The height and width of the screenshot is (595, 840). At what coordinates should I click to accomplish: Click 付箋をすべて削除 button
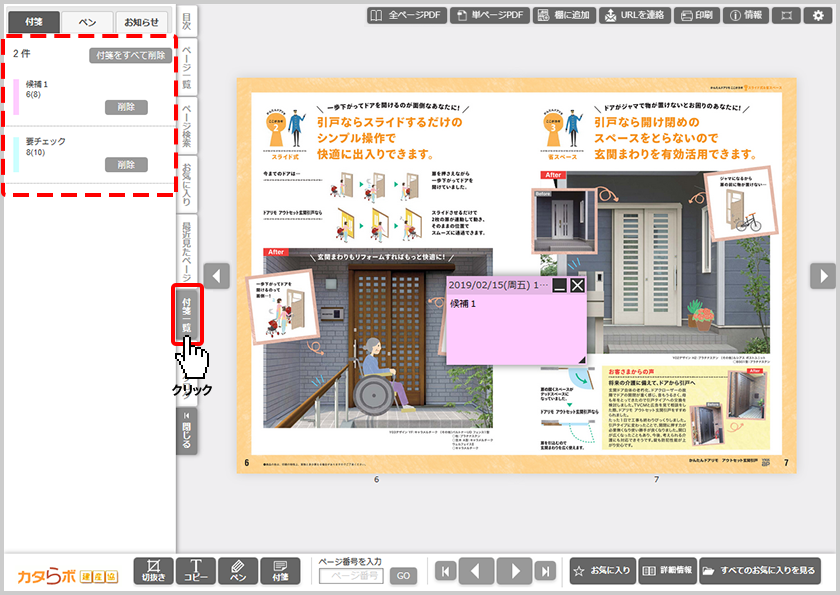(129, 55)
